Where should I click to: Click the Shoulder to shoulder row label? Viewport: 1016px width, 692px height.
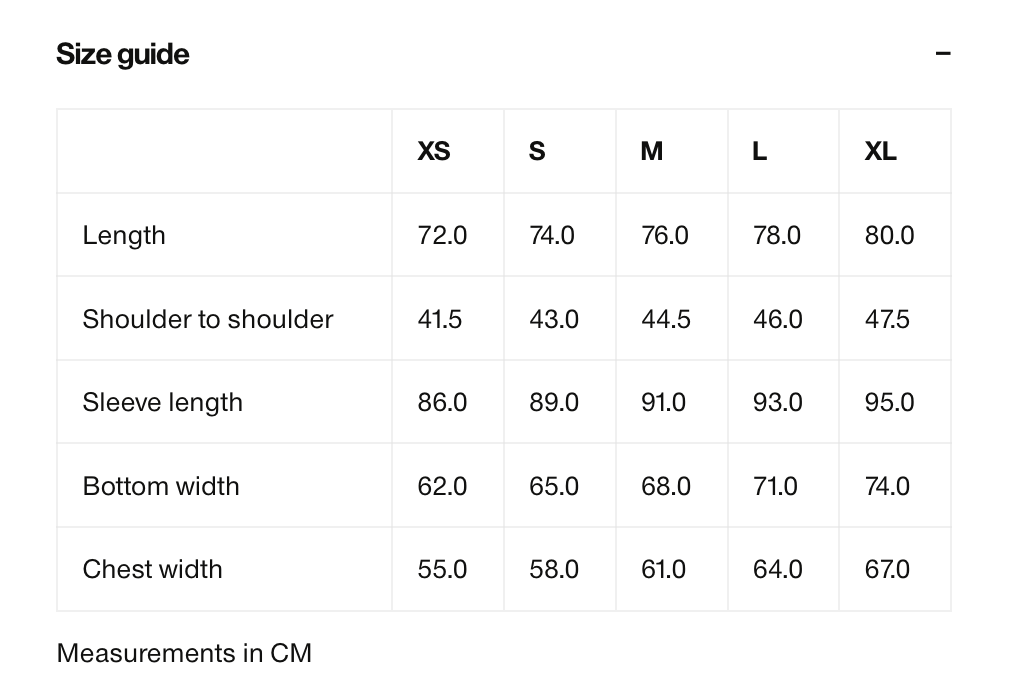[x=208, y=319]
